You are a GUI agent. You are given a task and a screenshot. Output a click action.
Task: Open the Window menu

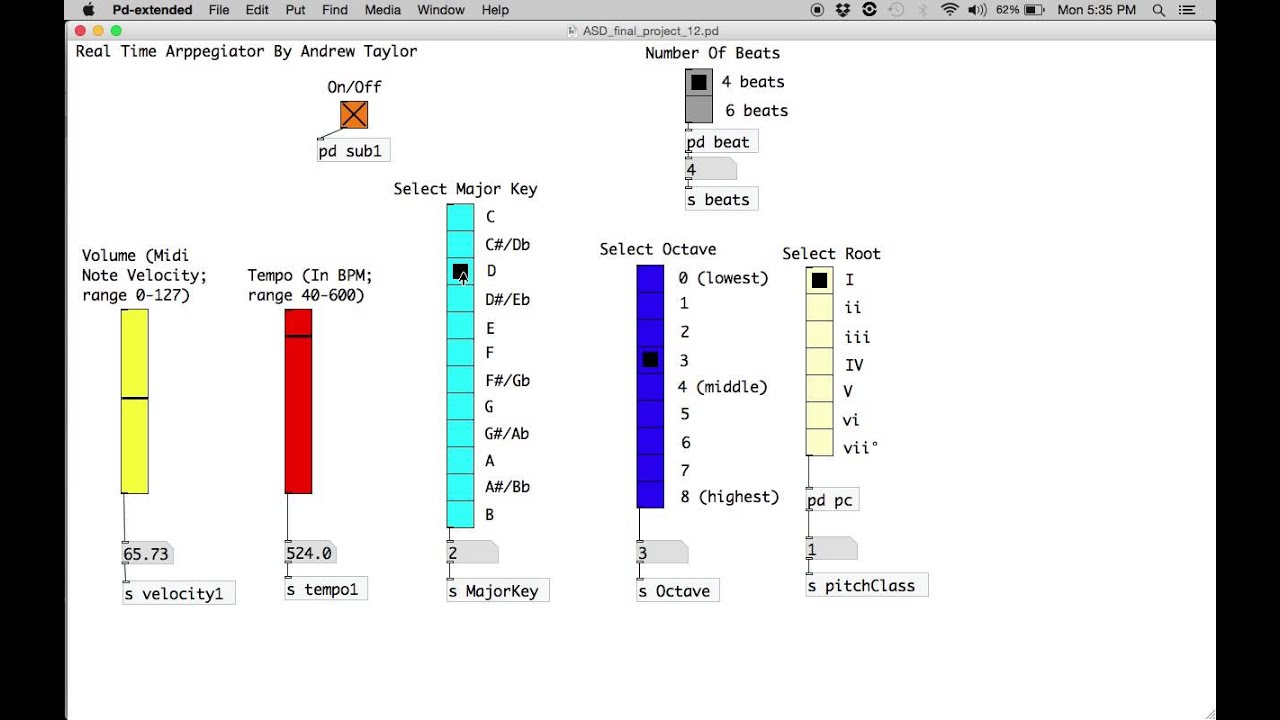pos(441,10)
